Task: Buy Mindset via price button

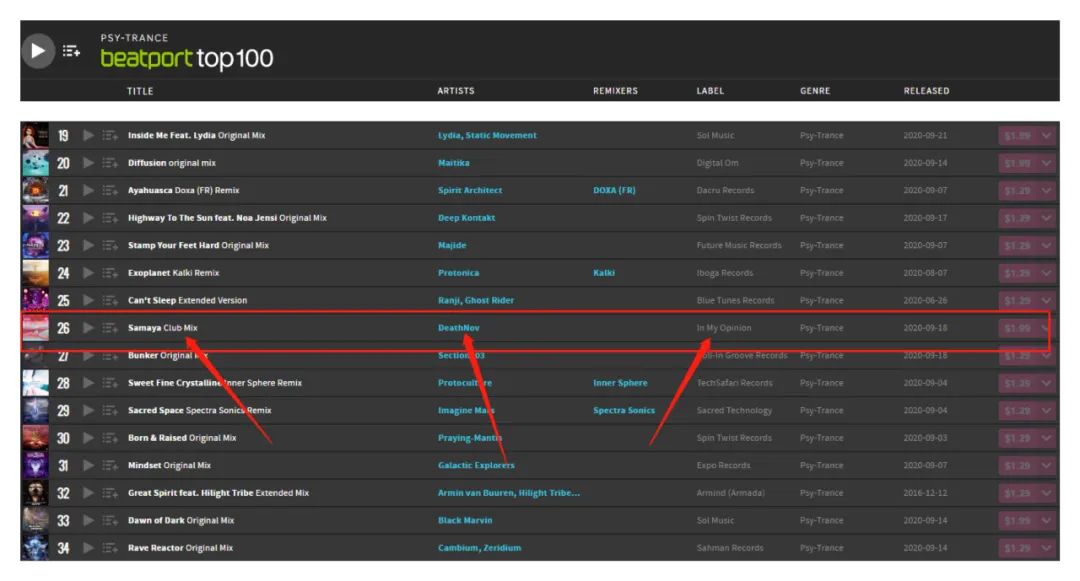Action: [1018, 466]
